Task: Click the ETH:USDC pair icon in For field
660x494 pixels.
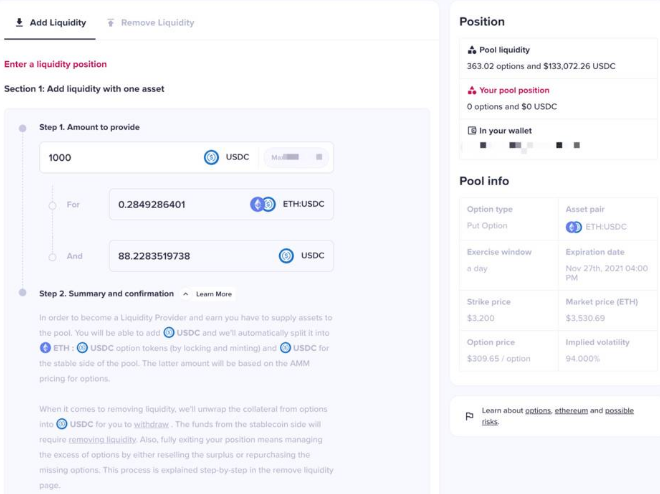Action: pos(263,205)
